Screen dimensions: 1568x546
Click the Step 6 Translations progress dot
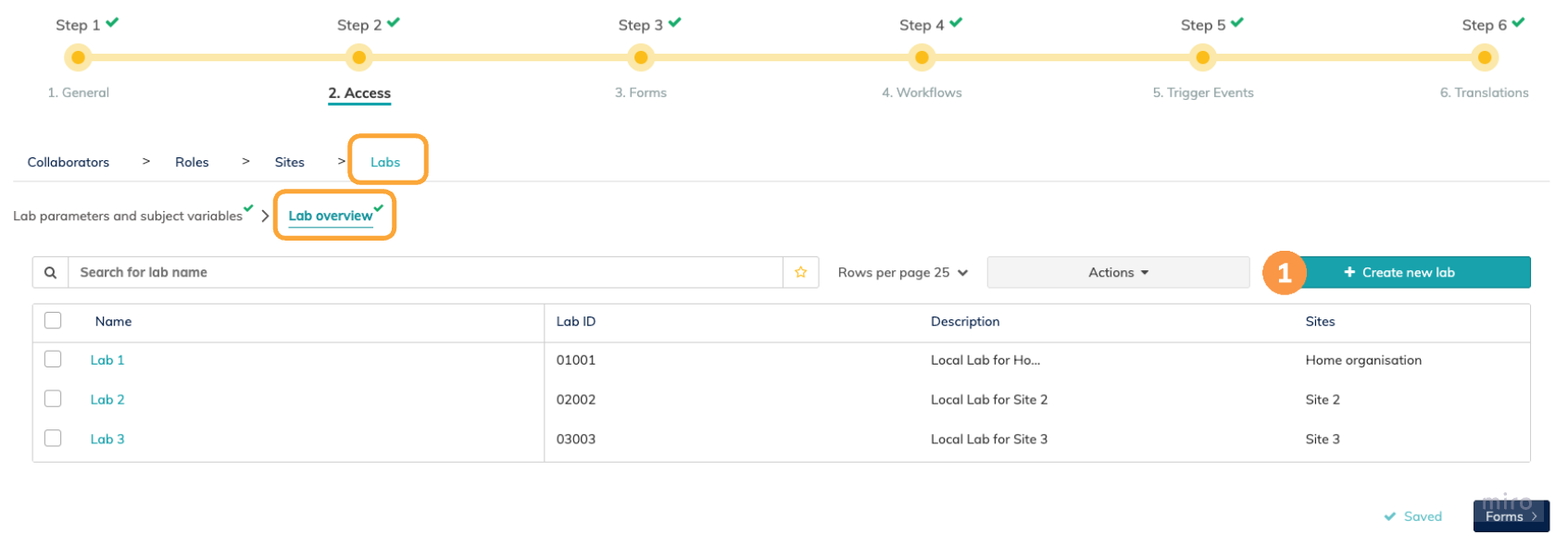click(x=1485, y=57)
